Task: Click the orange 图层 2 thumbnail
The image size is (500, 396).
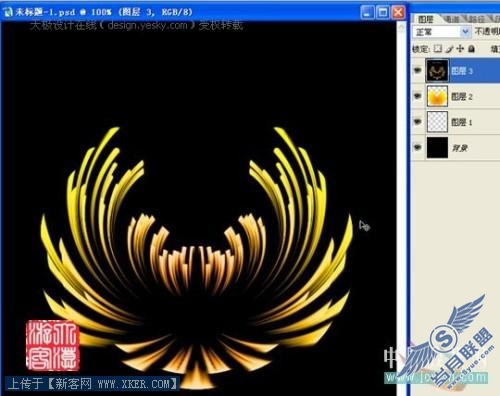Action: coord(437,96)
